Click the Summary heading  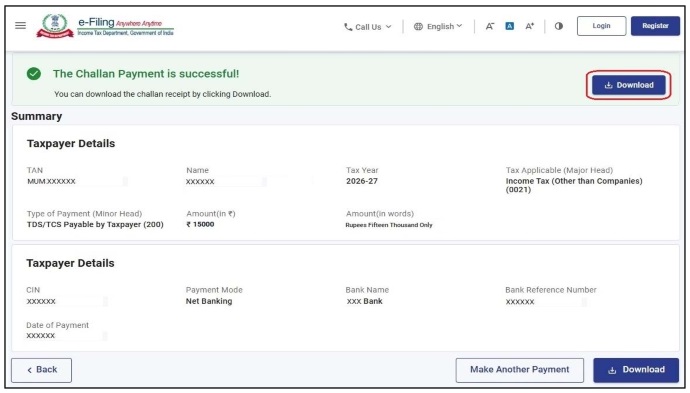pos(37,117)
